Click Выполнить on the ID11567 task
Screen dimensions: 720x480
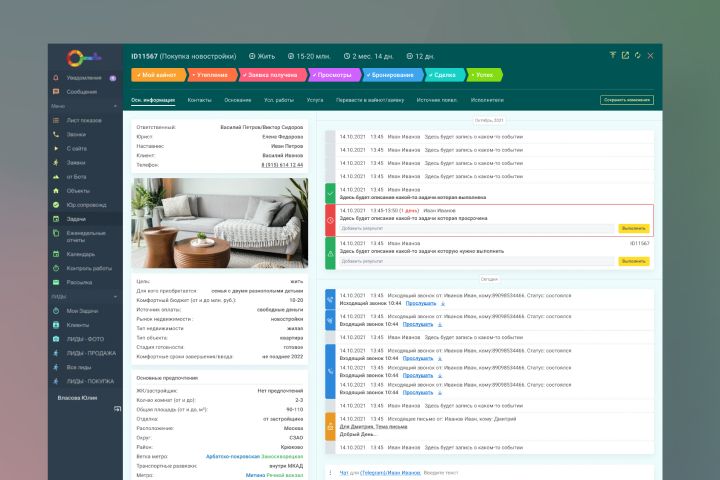(x=634, y=261)
